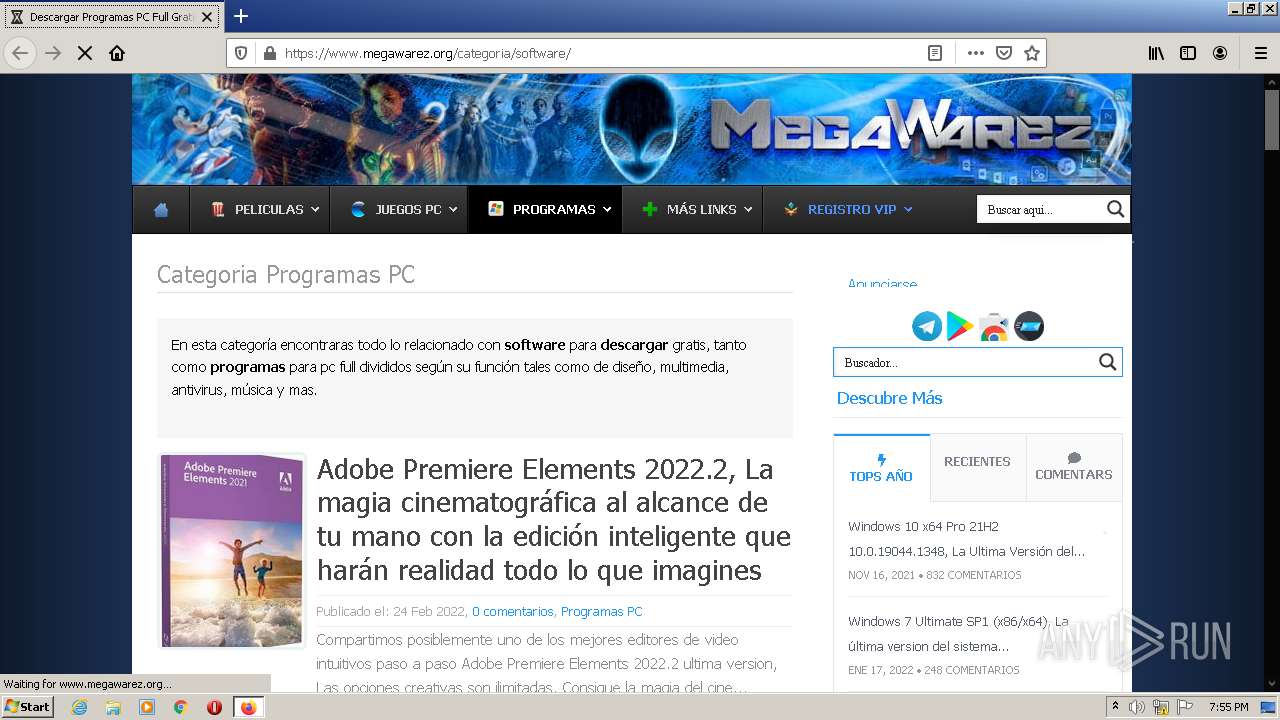The image size is (1280, 720).
Task: Open page actions three-dot menu
Action: click(x=976, y=53)
